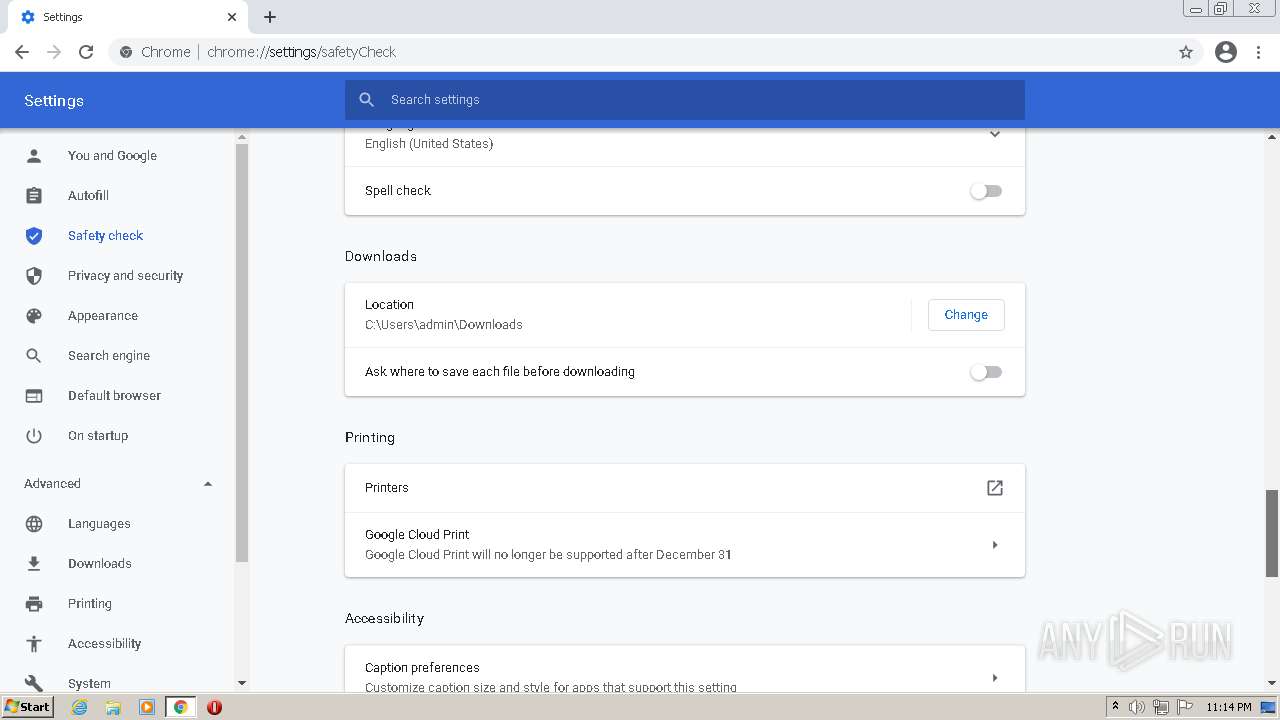Focus the Search settings field
The height and width of the screenshot is (720, 1280).
click(685, 100)
